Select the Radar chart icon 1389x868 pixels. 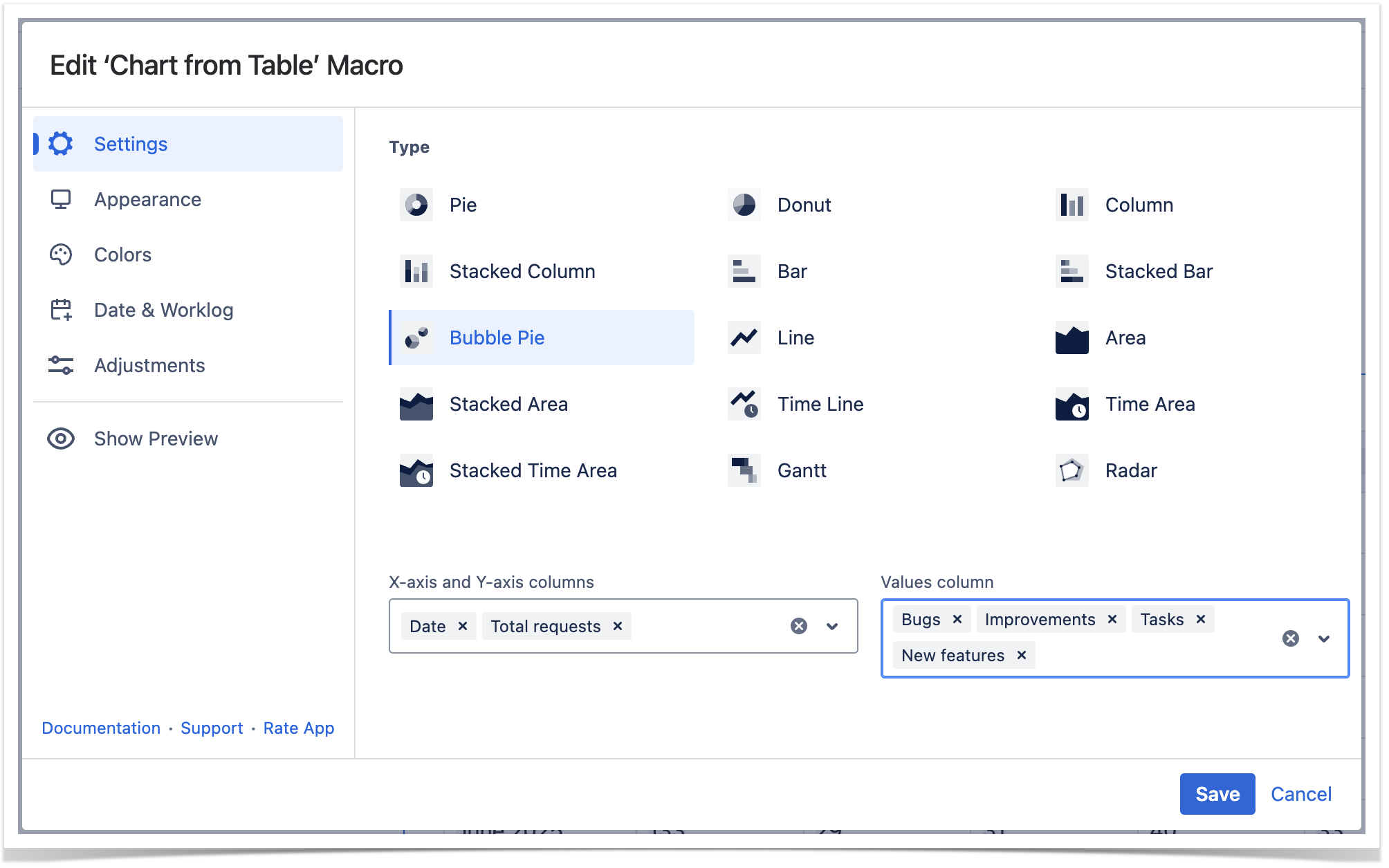1071,470
